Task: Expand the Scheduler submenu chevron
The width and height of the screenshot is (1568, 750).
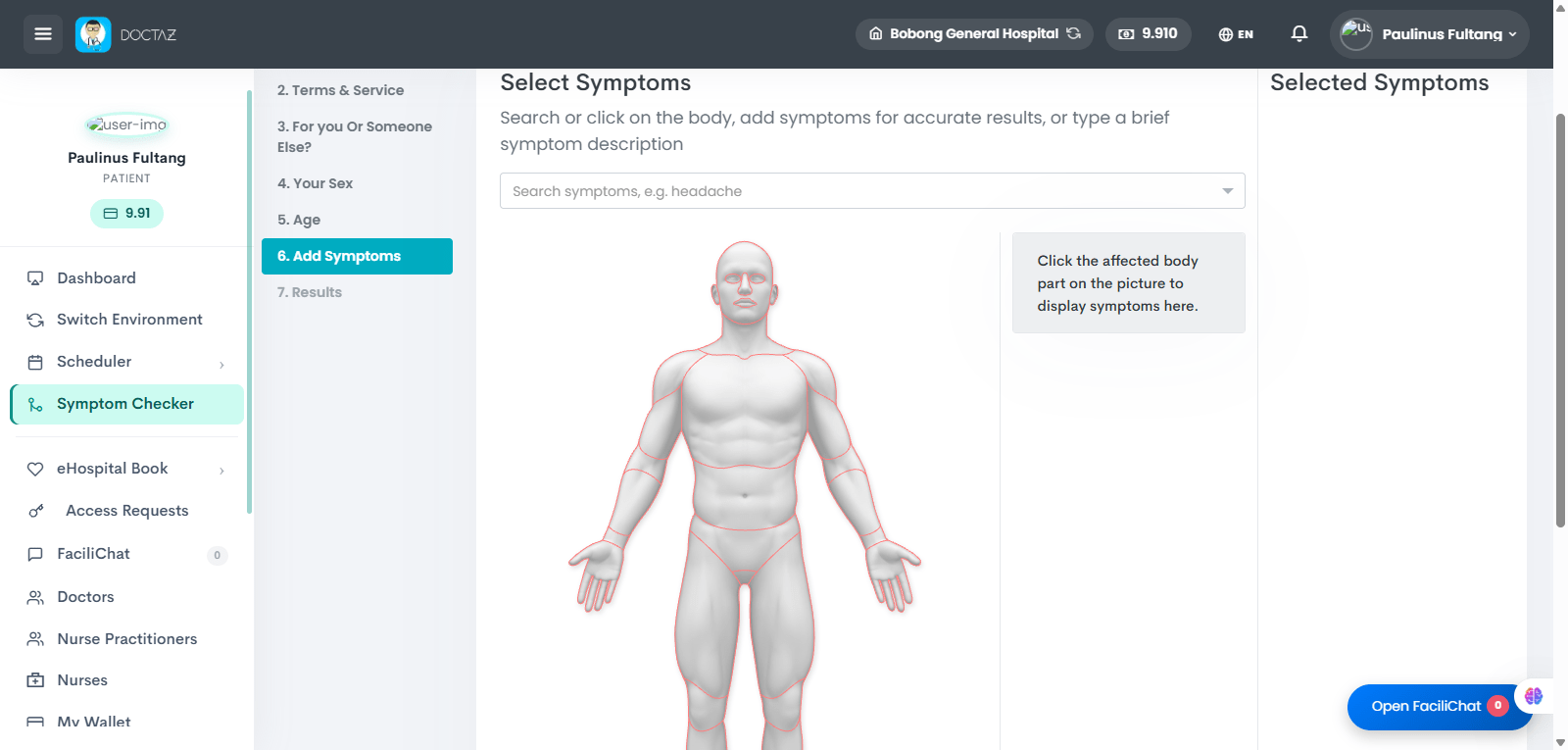Action: click(x=221, y=365)
